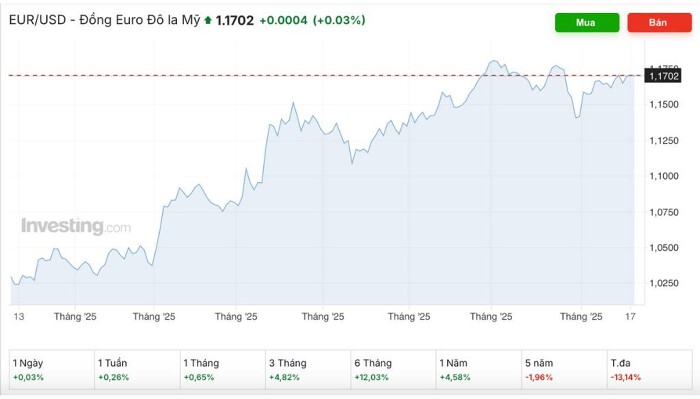Choose the 5 năm time range
Image resolution: width=700 pixels, height=399 pixels.
(x=564, y=370)
